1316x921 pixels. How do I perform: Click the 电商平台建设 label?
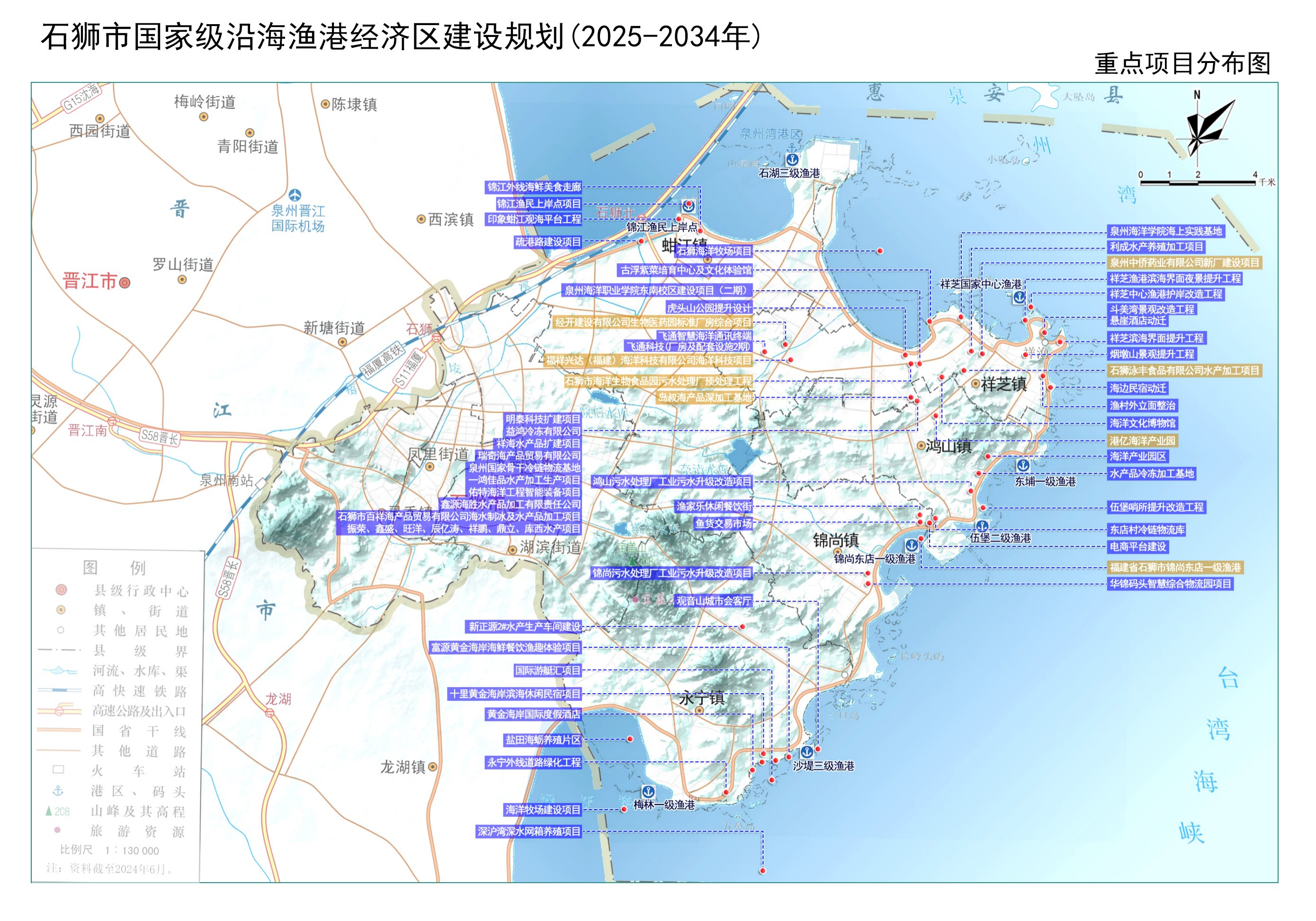click(x=1138, y=547)
